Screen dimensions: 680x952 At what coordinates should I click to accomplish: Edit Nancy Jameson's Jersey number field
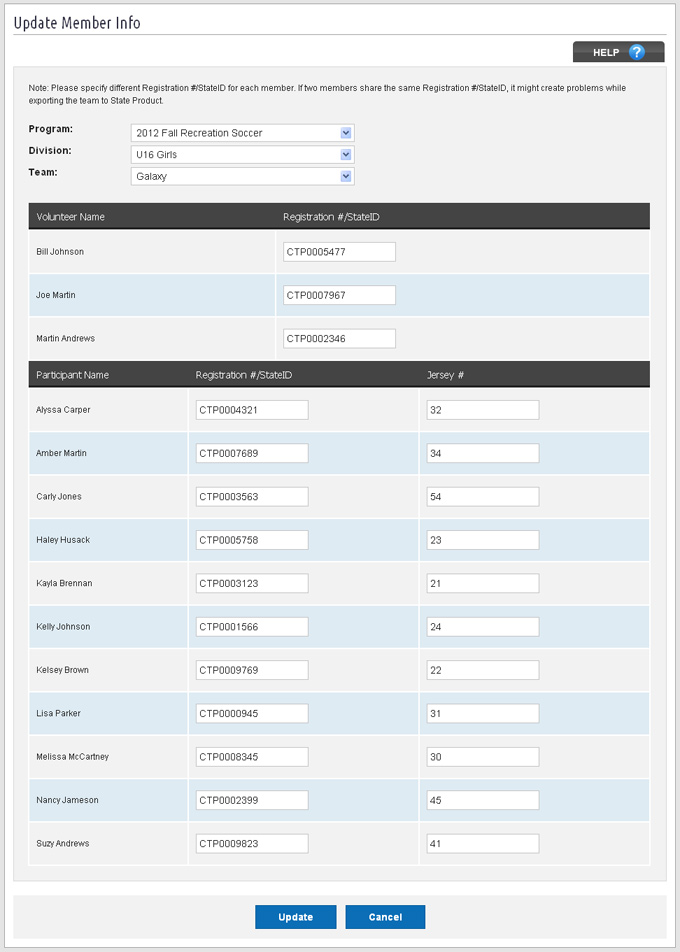[483, 800]
